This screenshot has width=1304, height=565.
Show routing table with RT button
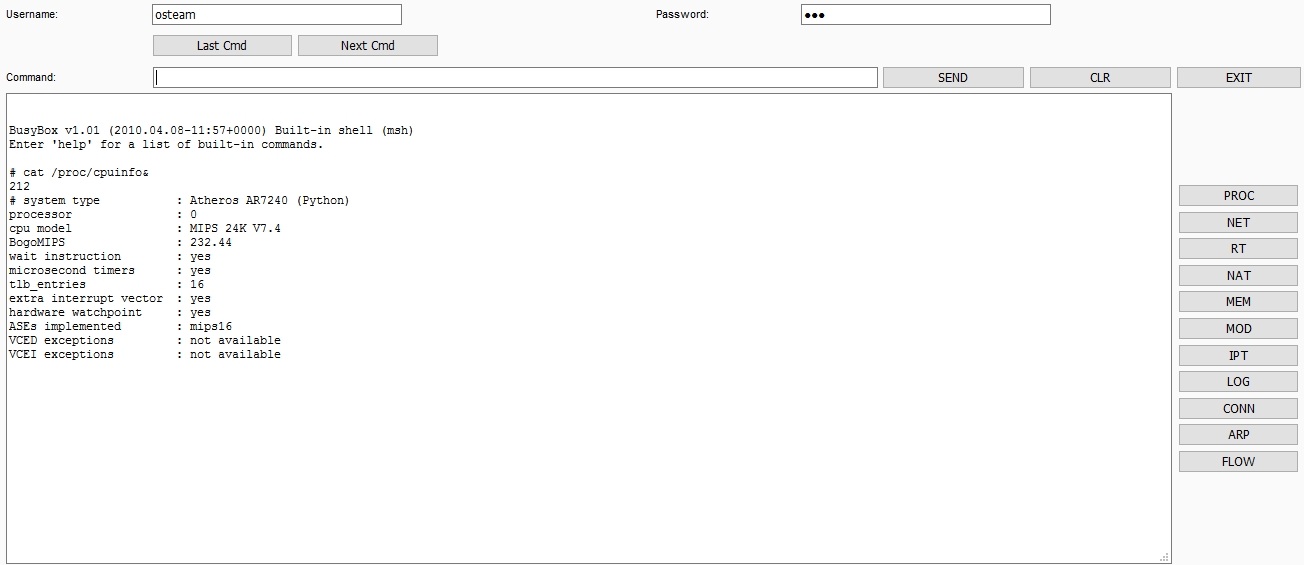click(1238, 249)
